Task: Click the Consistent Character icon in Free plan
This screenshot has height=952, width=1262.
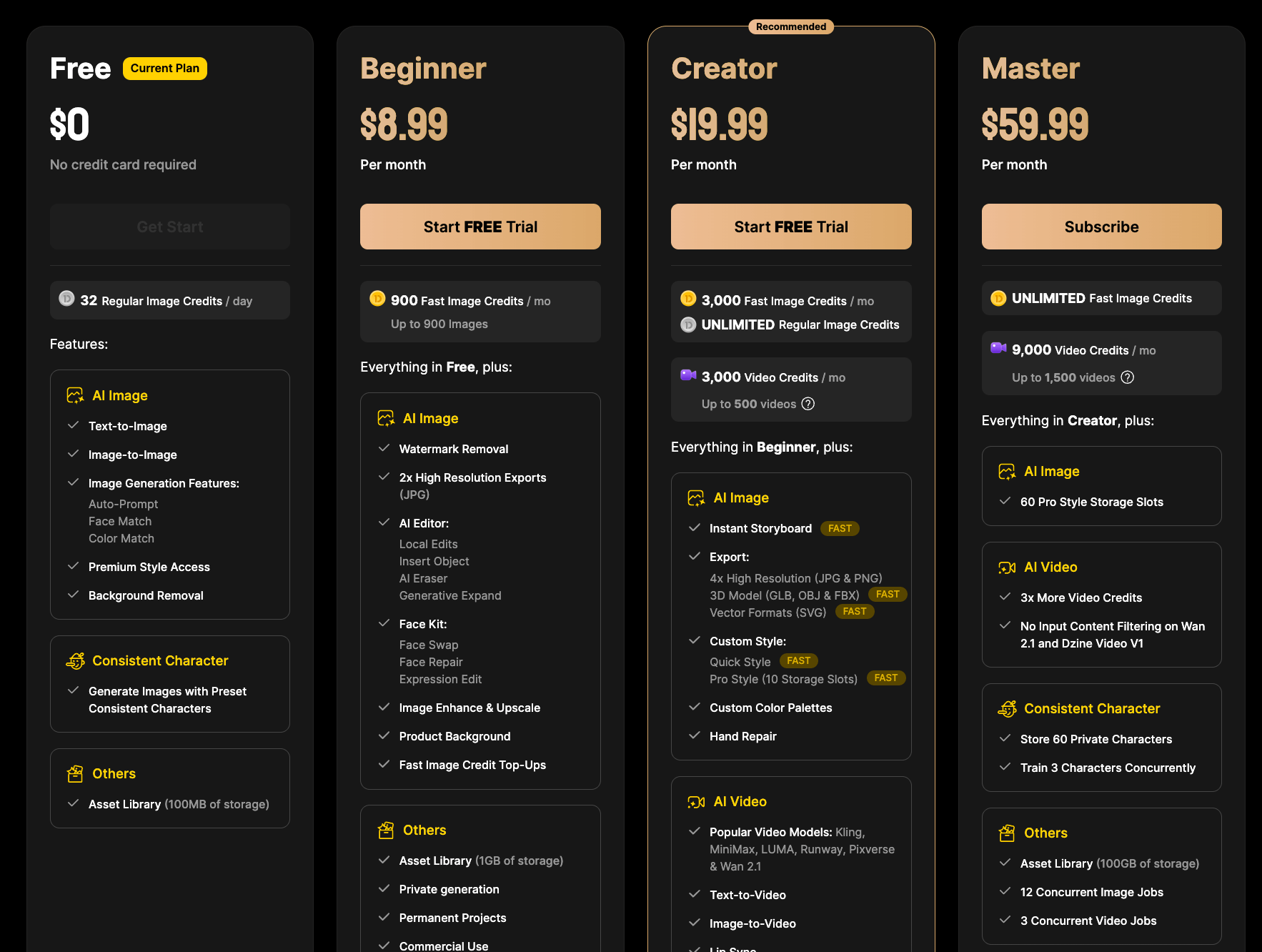Action: (75, 661)
